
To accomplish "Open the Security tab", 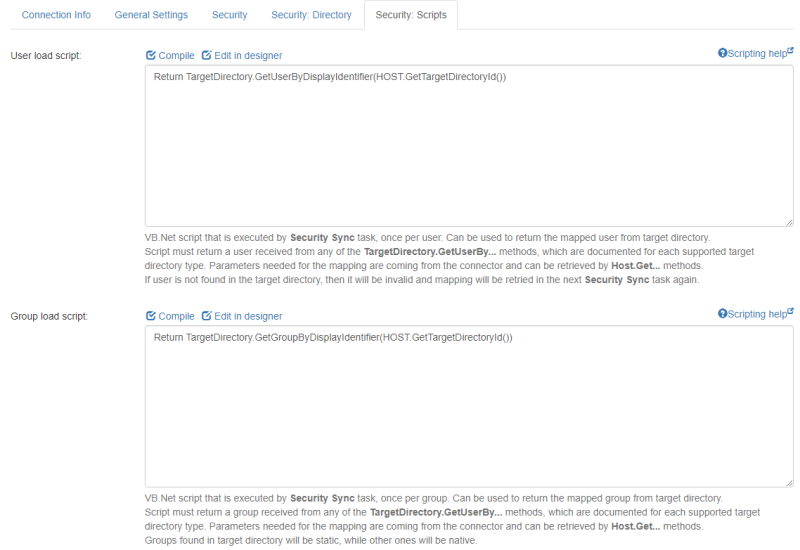I will pyautogui.click(x=230, y=15).
